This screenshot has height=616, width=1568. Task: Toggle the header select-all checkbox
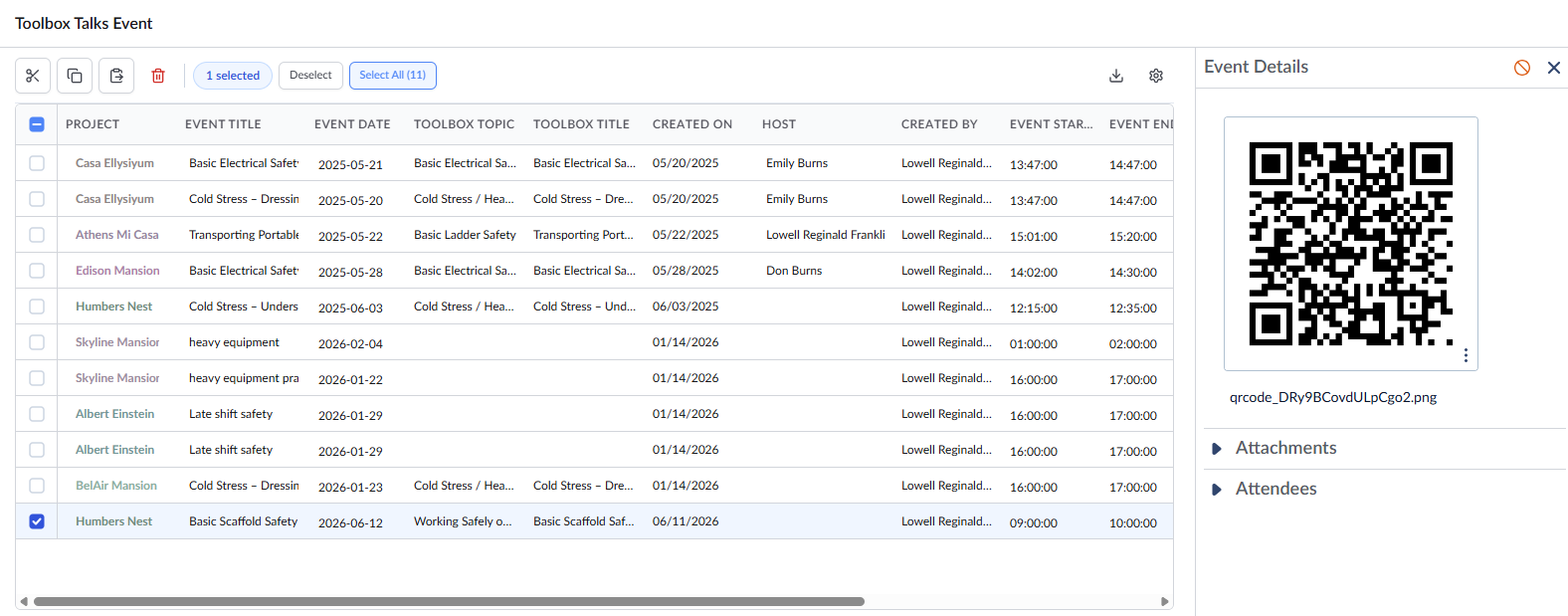(x=37, y=124)
